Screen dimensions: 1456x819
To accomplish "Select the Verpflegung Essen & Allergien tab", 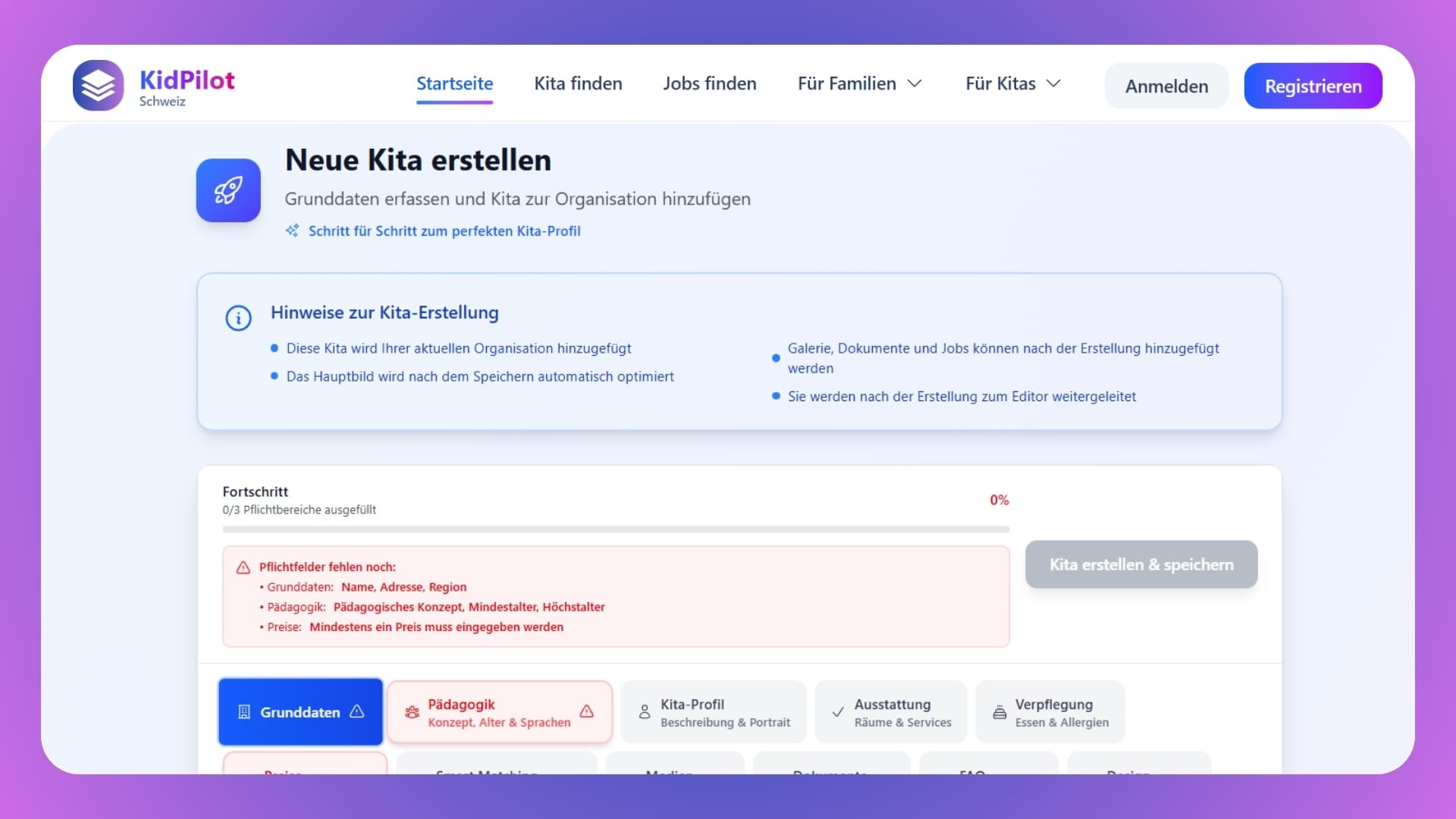I will coord(1050,711).
